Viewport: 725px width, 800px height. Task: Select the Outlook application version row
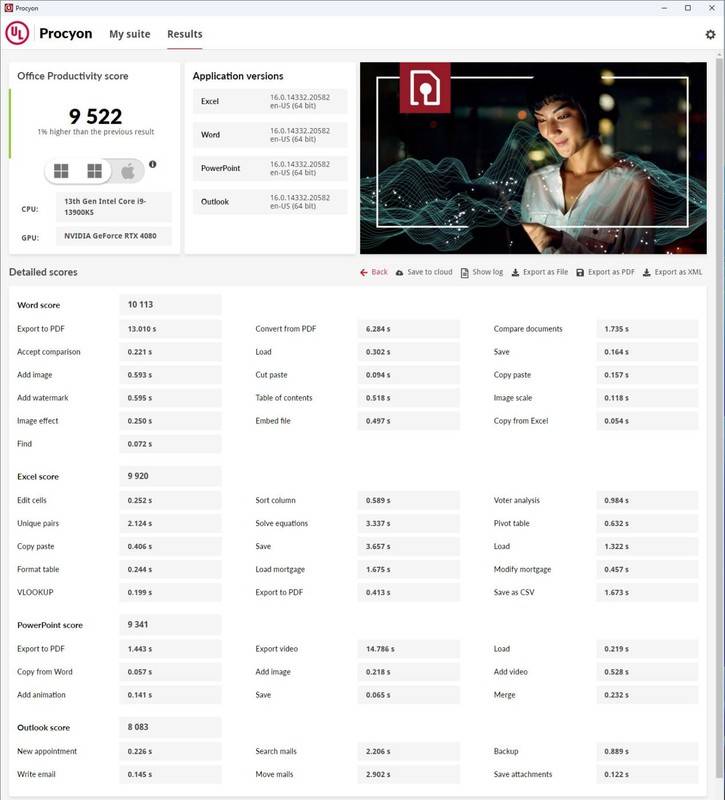pyautogui.click(x=270, y=202)
